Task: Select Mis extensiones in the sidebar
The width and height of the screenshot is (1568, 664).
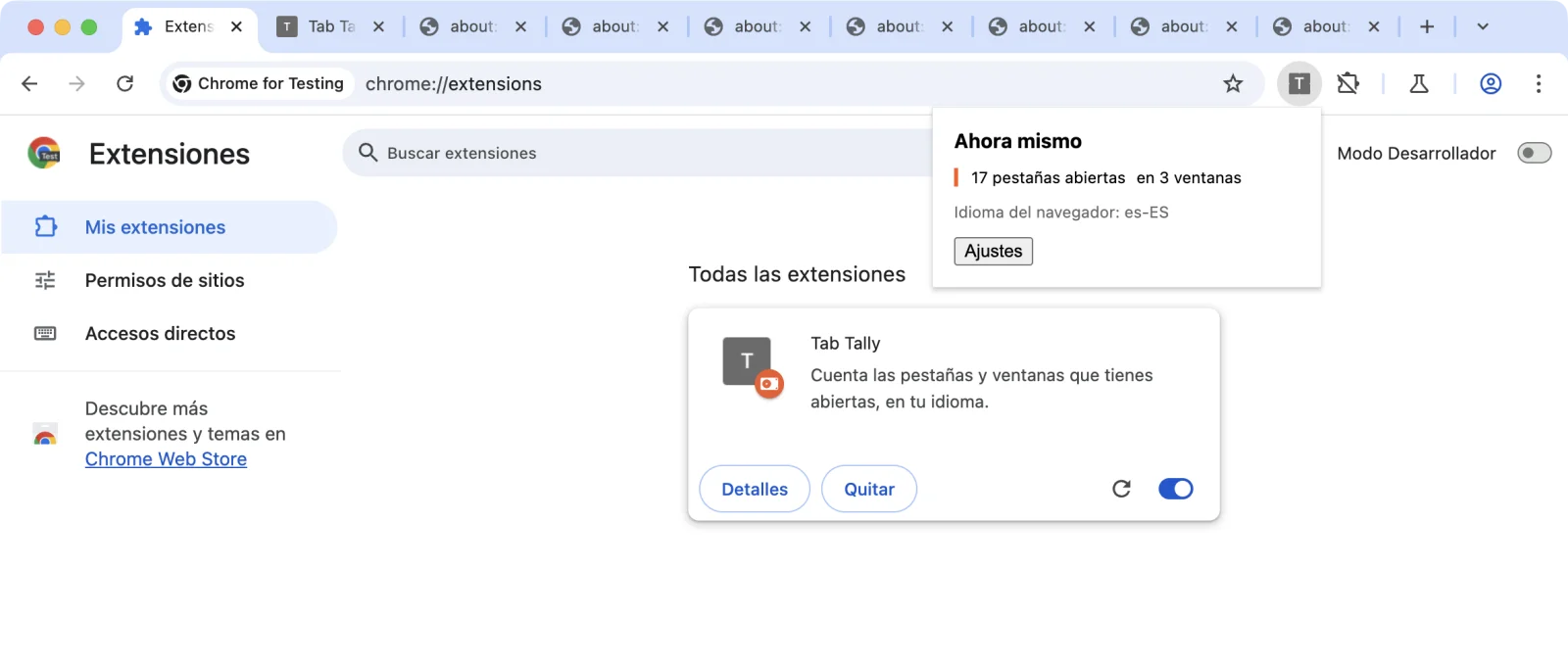Action: coord(169,227)
